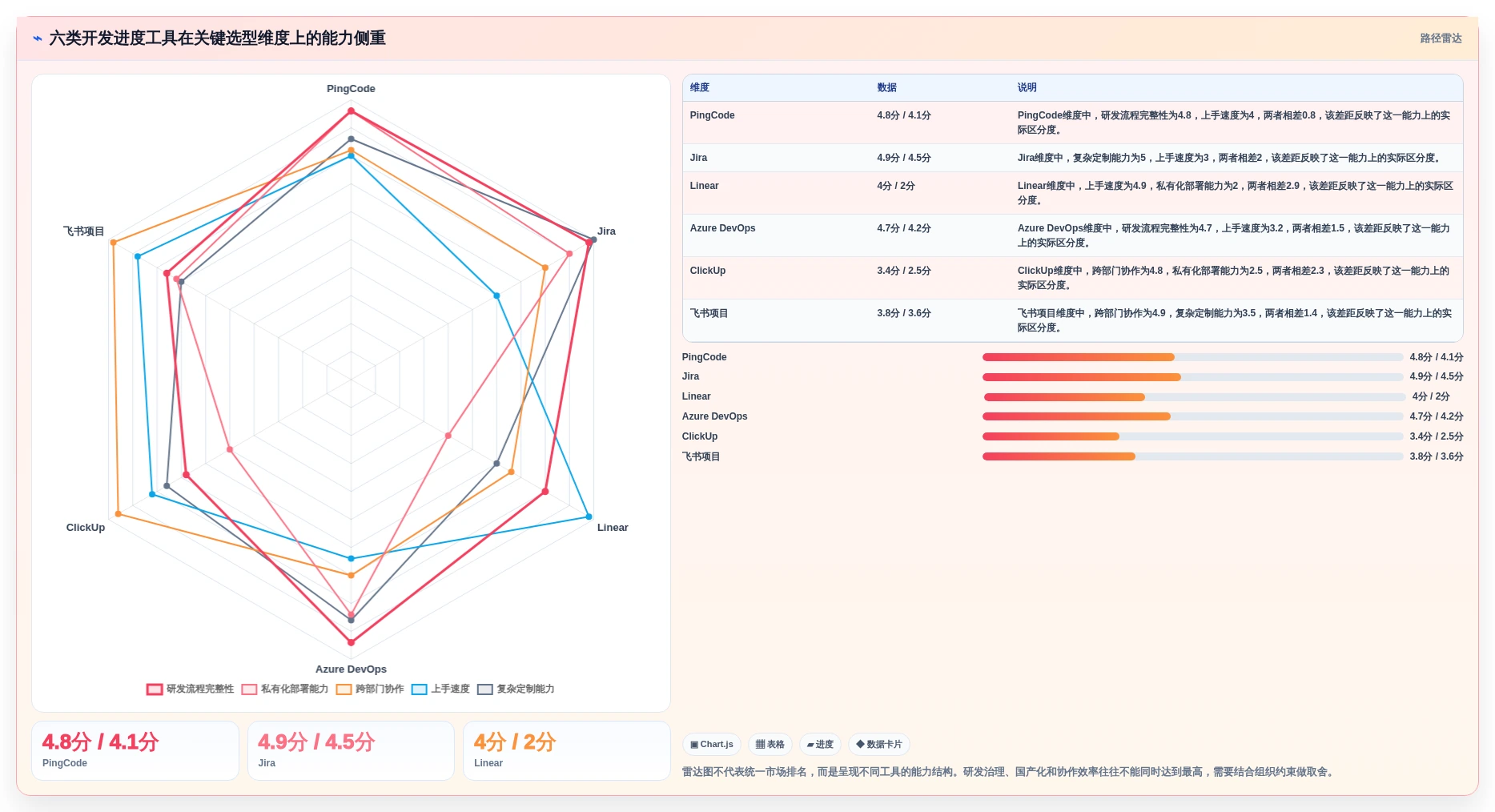Image resolution: width=1495 pixels, height=812 pixels.
Task: Click the Azure DevOps维度中 description text
Action: point(1234,235)
